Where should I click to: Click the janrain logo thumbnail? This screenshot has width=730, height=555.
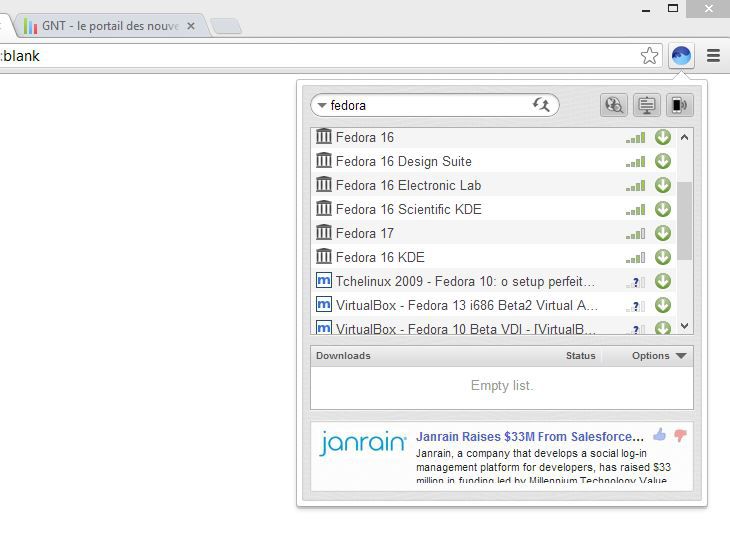point(363,442)
